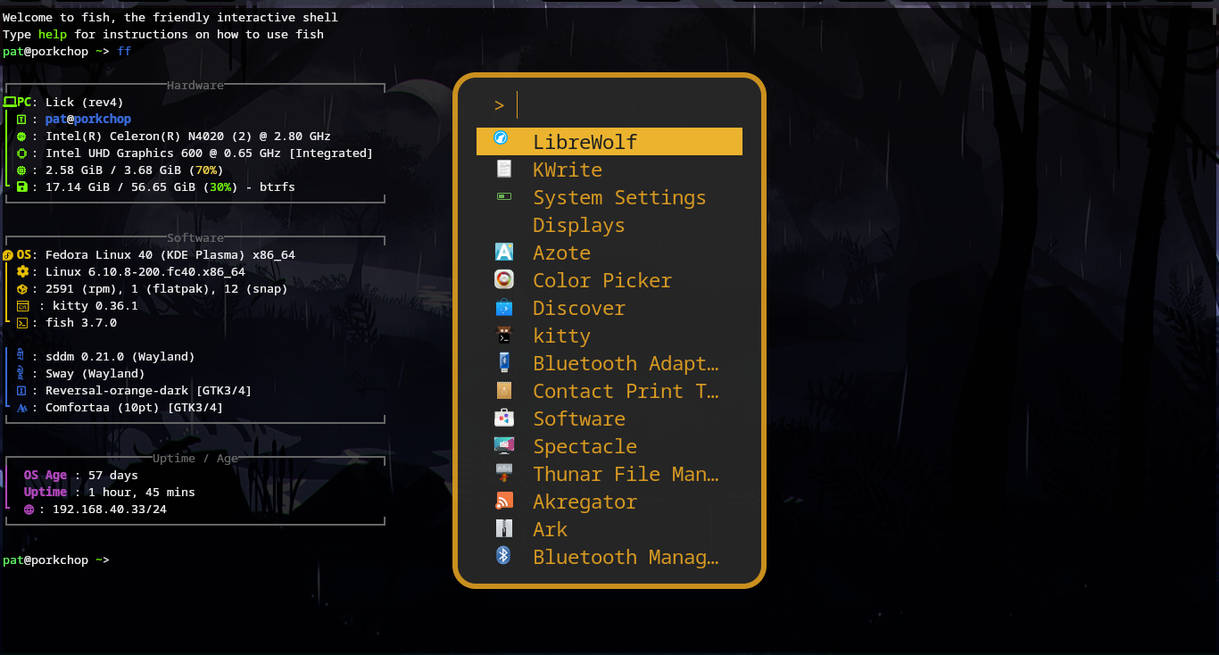The width and height of the screenshot is (1219, 655).
Task: Click the Software app icon
Action: 504,418
